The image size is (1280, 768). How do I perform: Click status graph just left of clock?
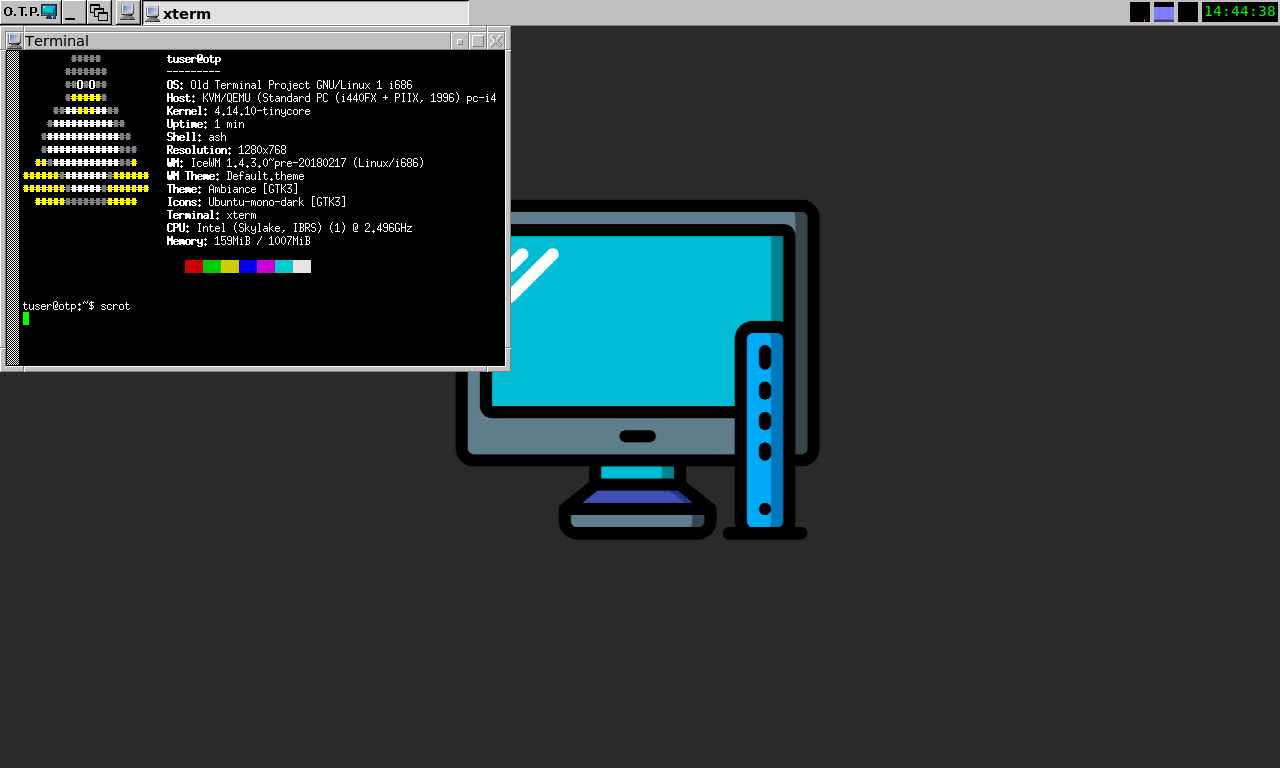pyautogui.click(x=1188, y=12)
